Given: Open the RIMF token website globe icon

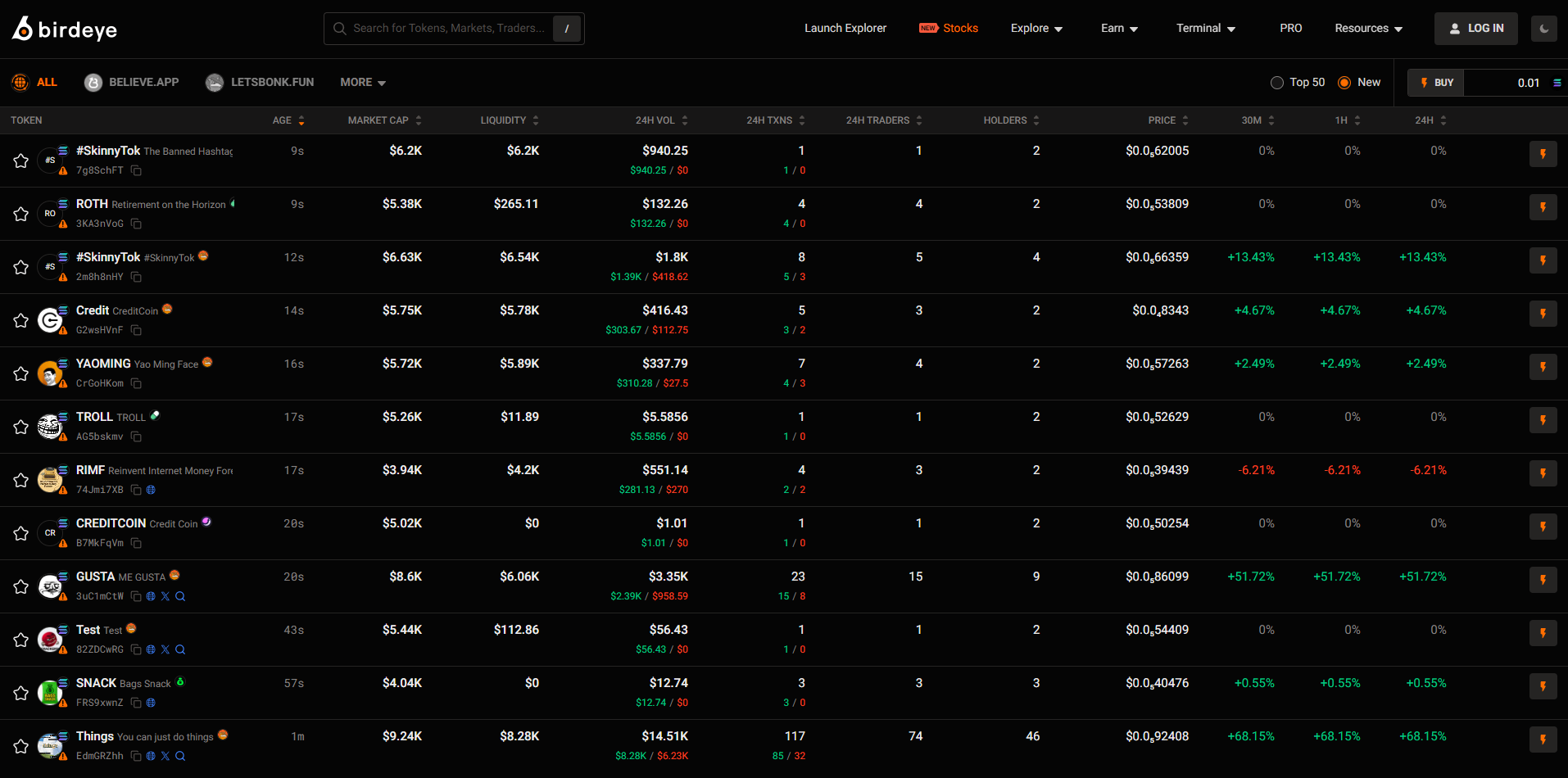Looking at the screenshot, I should tap(151, 490).
